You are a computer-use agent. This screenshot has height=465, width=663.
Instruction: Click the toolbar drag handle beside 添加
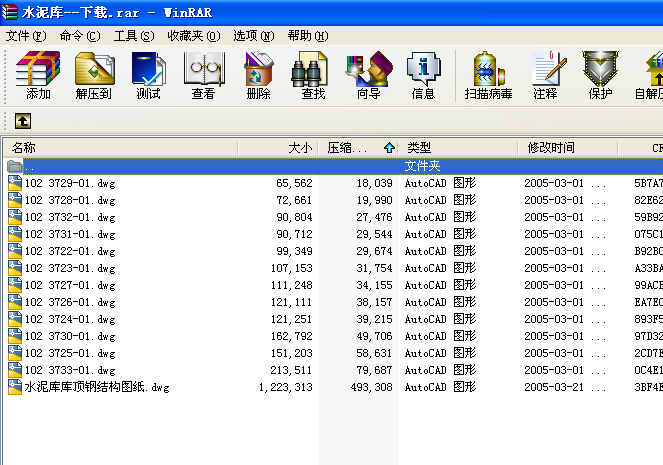pos(5,76)
